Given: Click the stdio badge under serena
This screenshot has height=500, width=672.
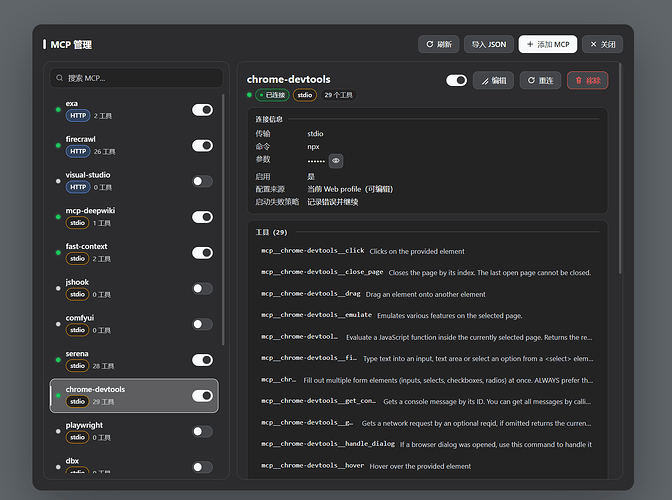Looking at the screenshot, I should [77, 365].
